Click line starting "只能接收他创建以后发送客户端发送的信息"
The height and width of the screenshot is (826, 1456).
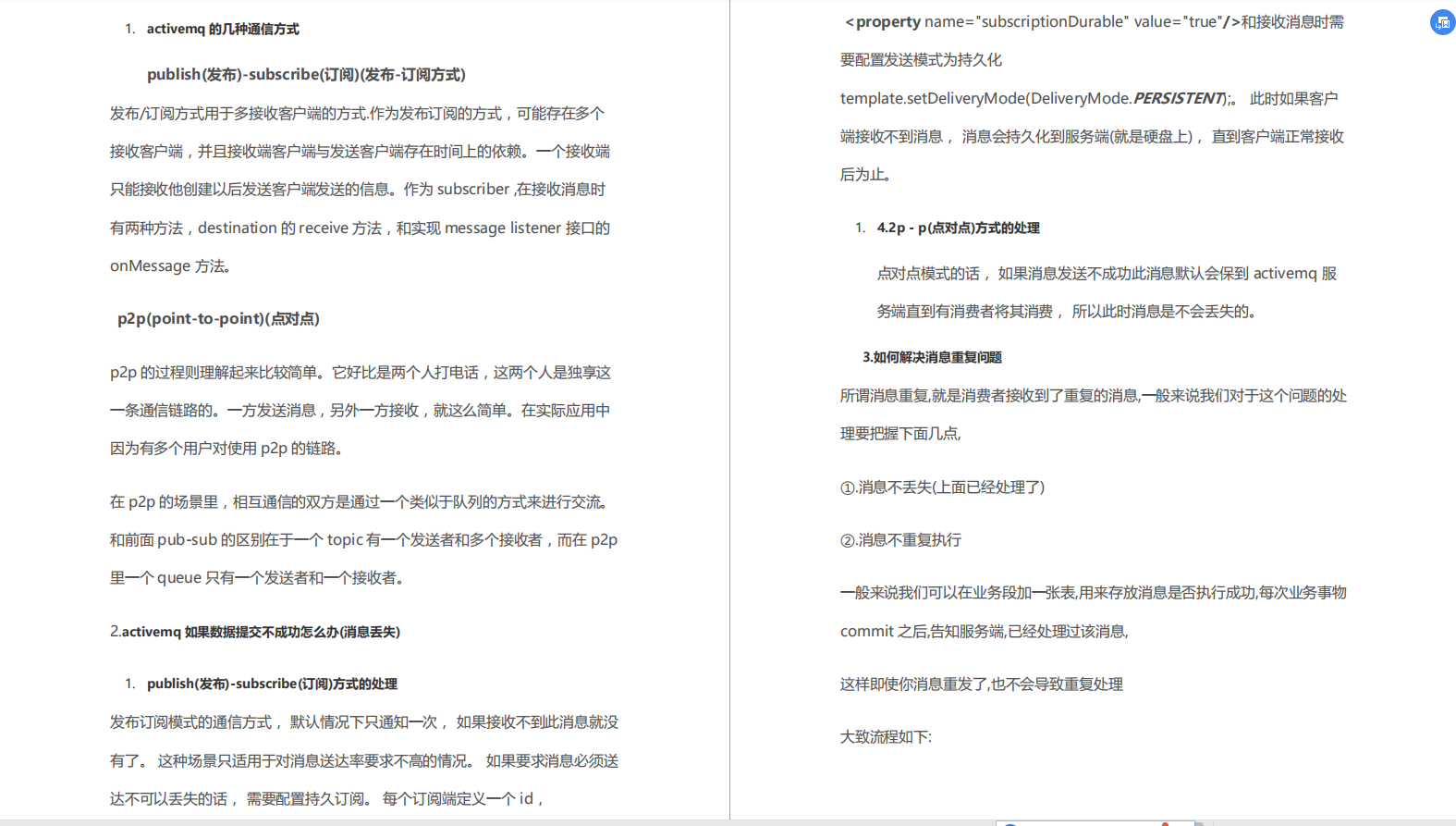pyautogui.click(x=358, y=189)
